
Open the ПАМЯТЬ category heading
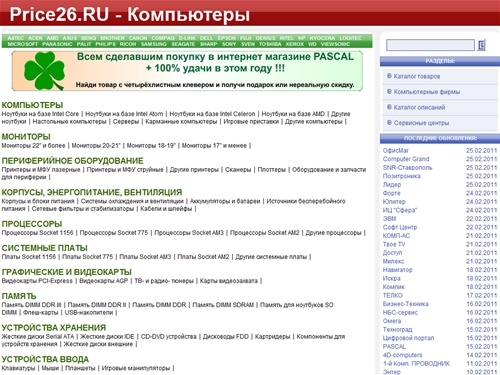click(19, 296)
